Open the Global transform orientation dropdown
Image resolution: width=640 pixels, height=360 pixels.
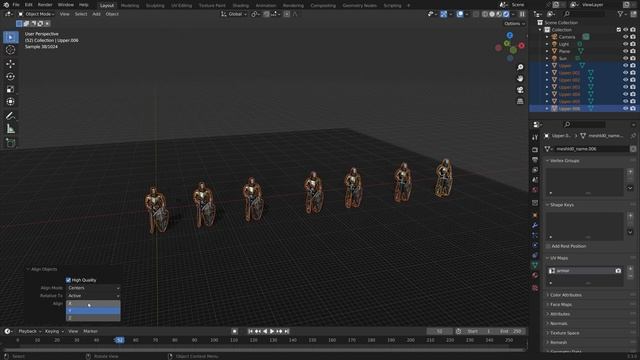[x=234, y=14]
